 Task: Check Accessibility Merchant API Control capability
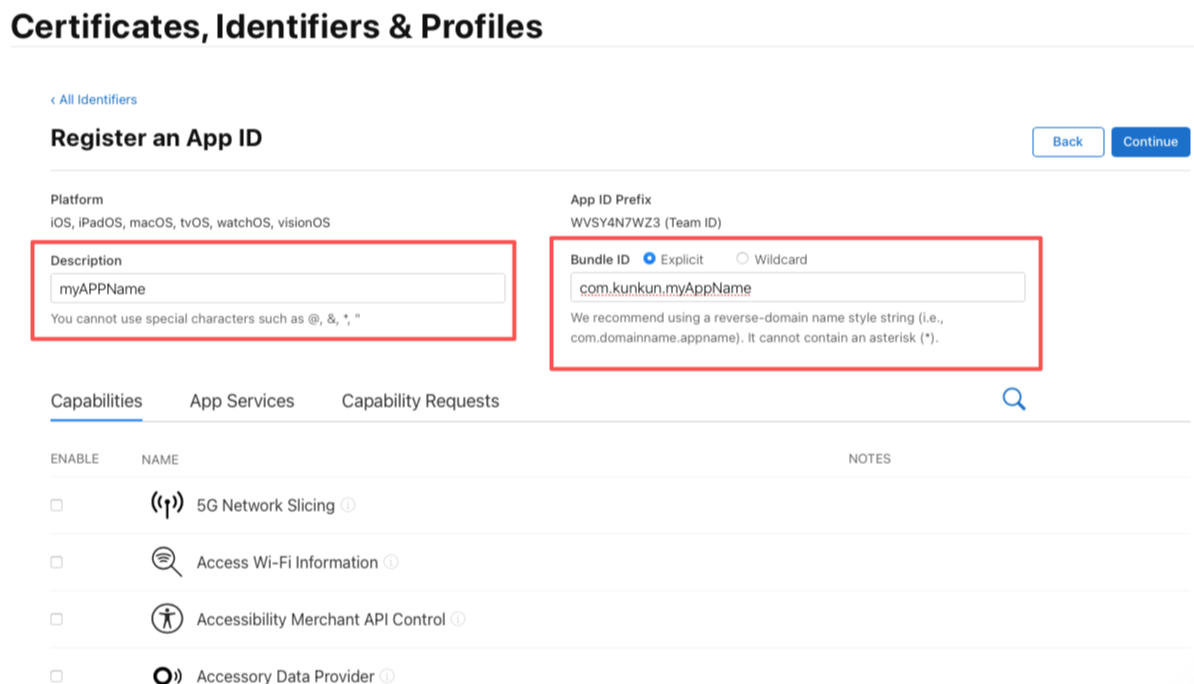click(56, 619)
